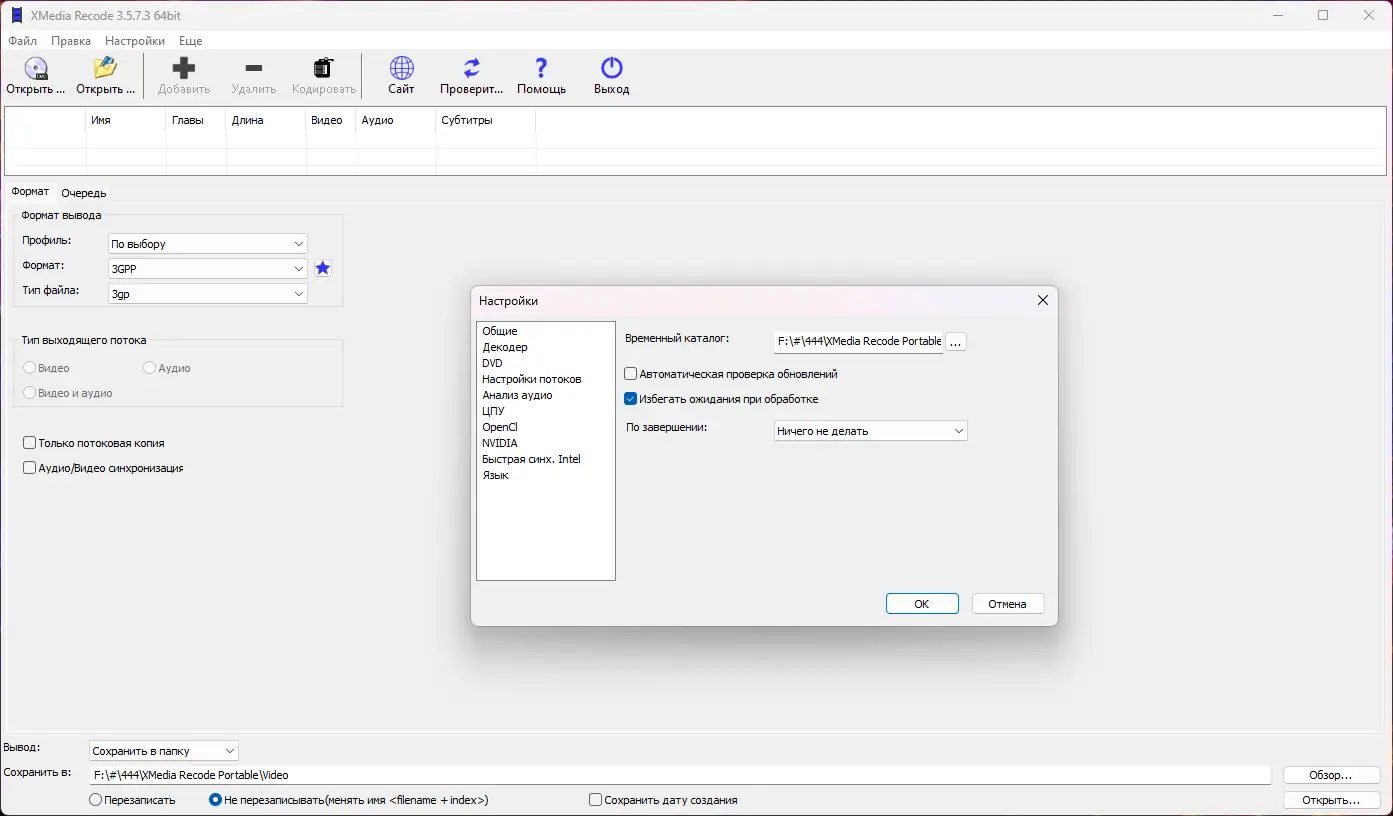Enable Только потоковая копия checkbox
Viewport: 1393px width, 816px height.
30,443
